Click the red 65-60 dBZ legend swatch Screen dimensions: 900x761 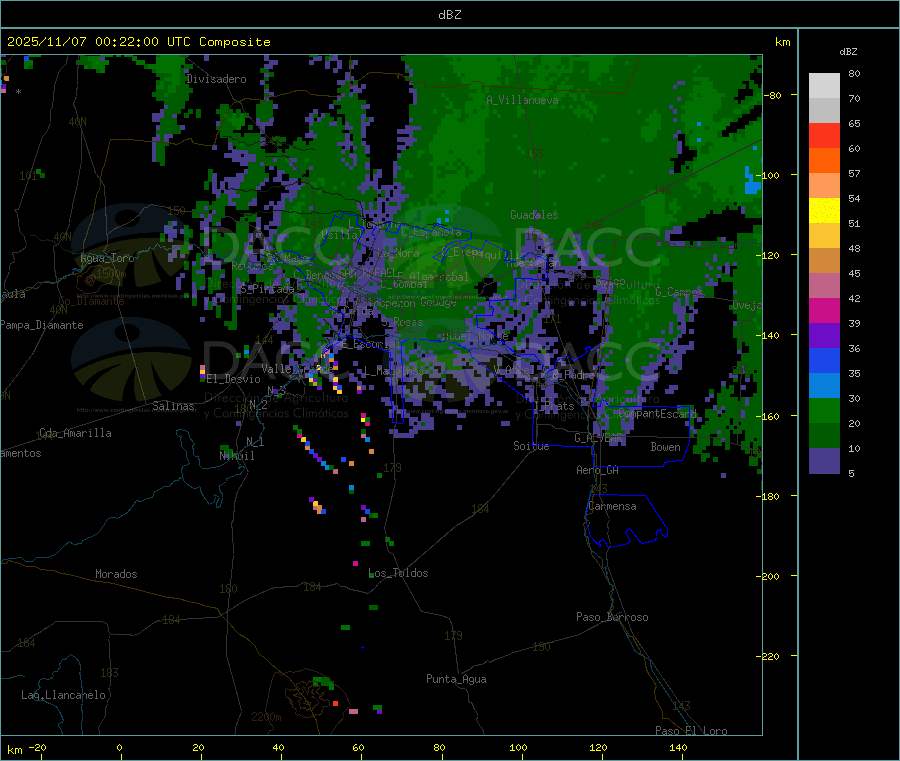[x=824, y=135]
